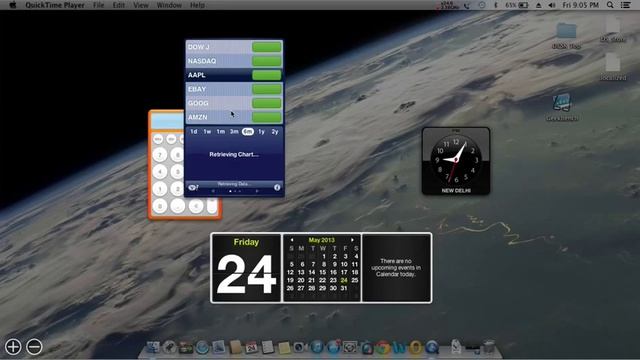Image resolution: width=640 pixels, height=360 pixels.
Task: Toggle the green change button for DOW J
Action: click(267, 47)
